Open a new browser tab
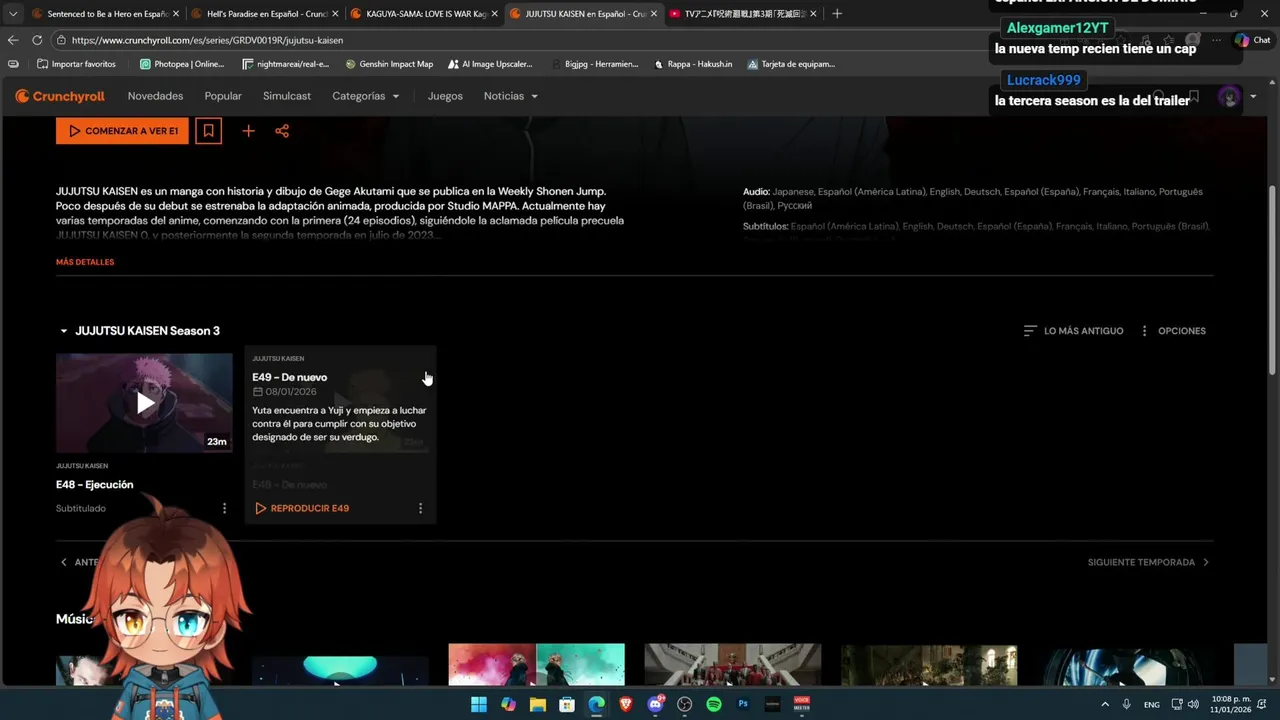This screenshot has width=1280, height=720. click(837, 14)
